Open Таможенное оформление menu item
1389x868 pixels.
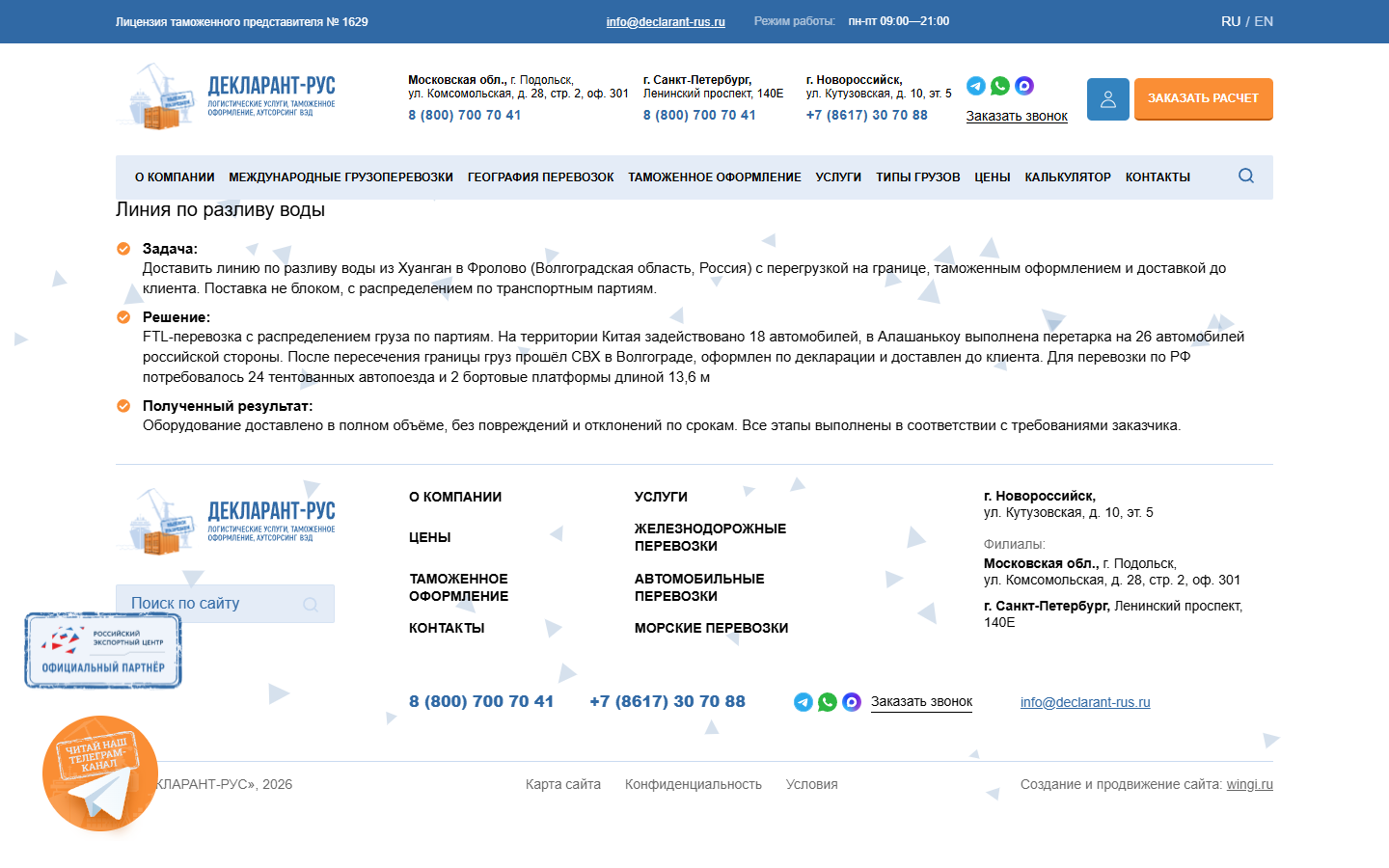(715, 177)
